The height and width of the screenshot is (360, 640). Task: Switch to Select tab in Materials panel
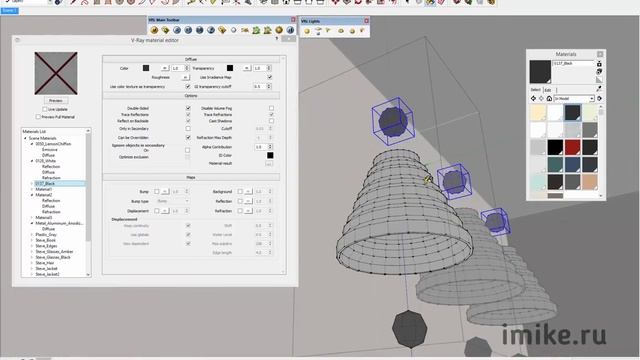[536, 90]
